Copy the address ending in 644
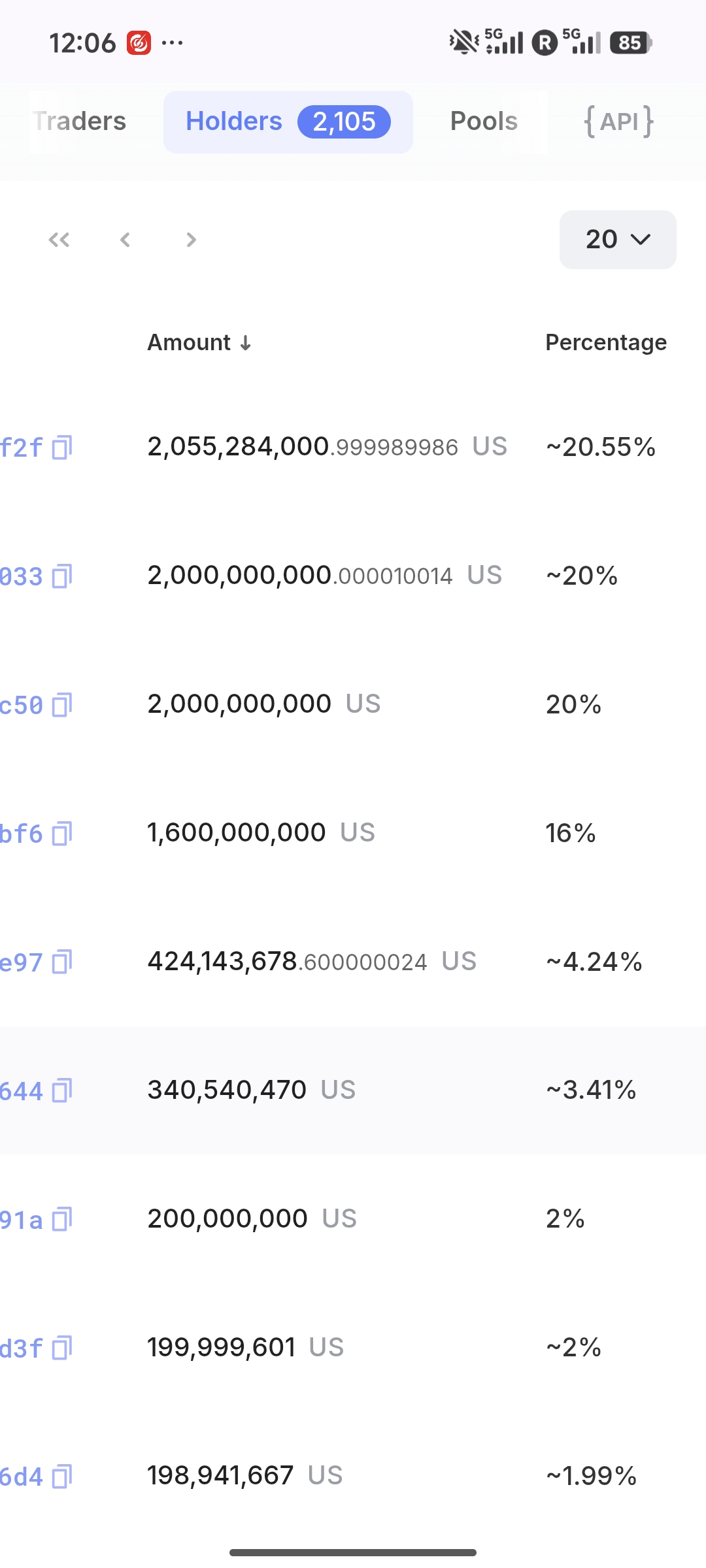 62,1090
